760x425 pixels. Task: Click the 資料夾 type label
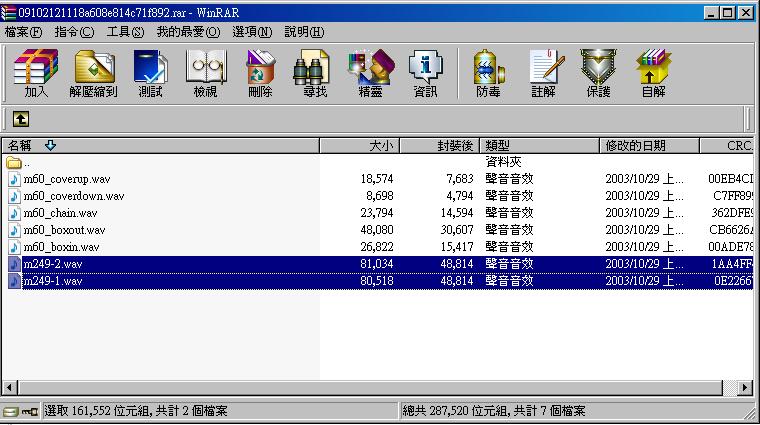point(503,162)
